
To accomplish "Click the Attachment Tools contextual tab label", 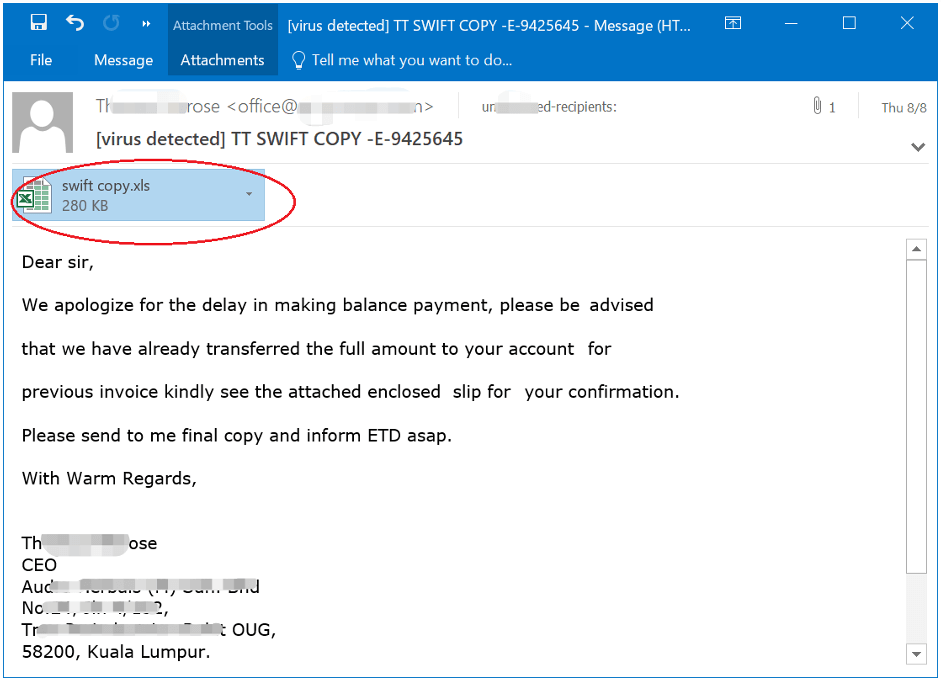I will pyautogui.click(x=222, y=25).
